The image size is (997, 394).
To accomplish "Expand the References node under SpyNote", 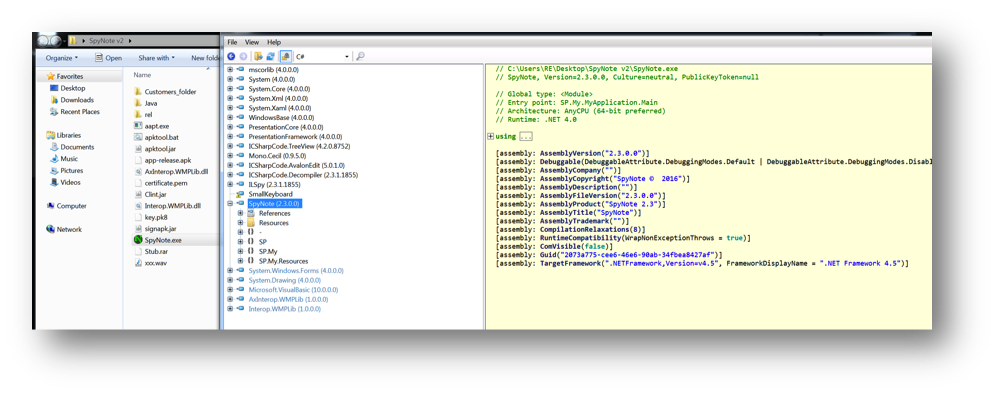I will [240, 214].
